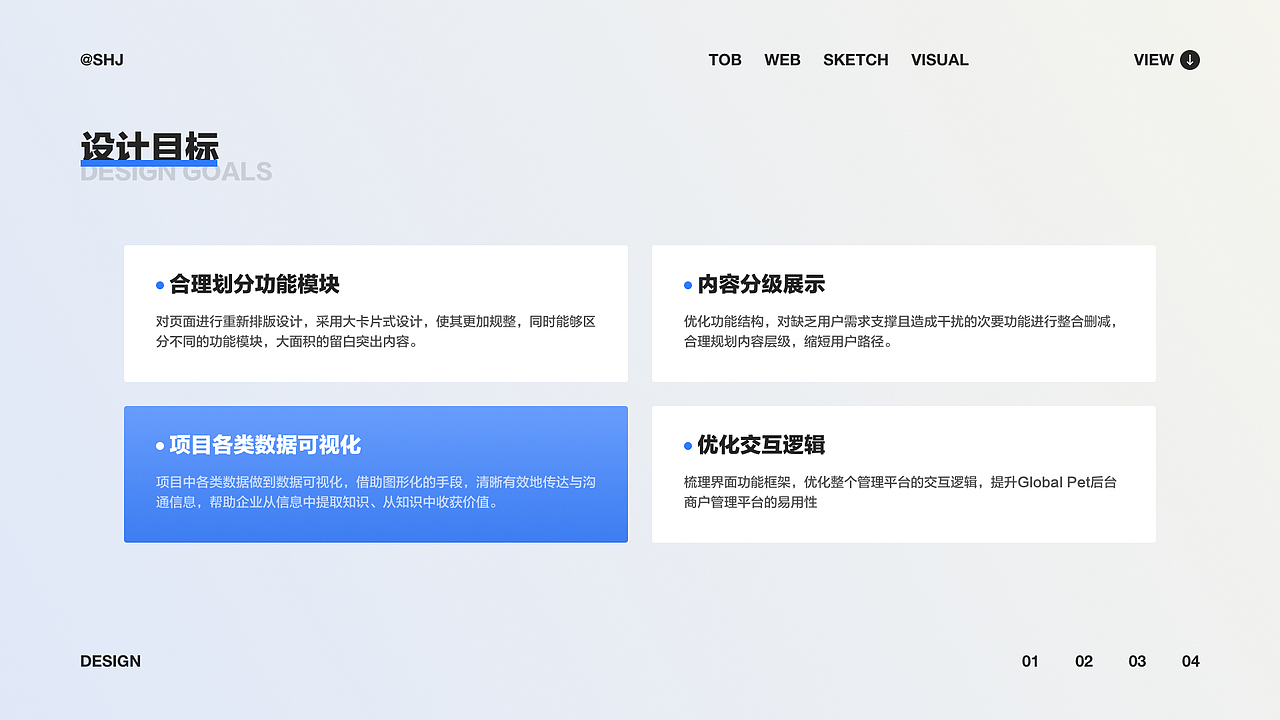This screenshot has height=720, width=1280.
Task: Toggle the 优化交互逻辑 card selection
Action: tap(903, 474)
